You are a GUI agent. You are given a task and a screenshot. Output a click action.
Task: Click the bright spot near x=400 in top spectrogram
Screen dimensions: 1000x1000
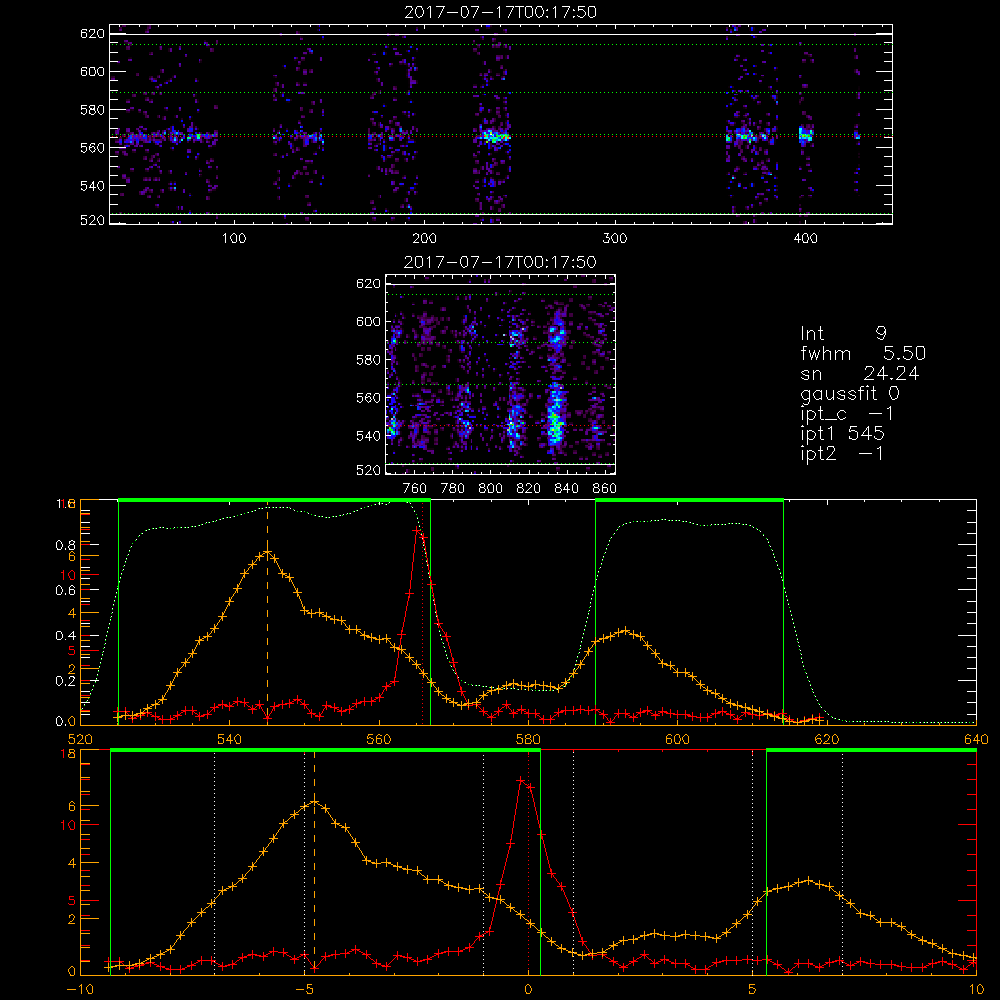(805, 135)
